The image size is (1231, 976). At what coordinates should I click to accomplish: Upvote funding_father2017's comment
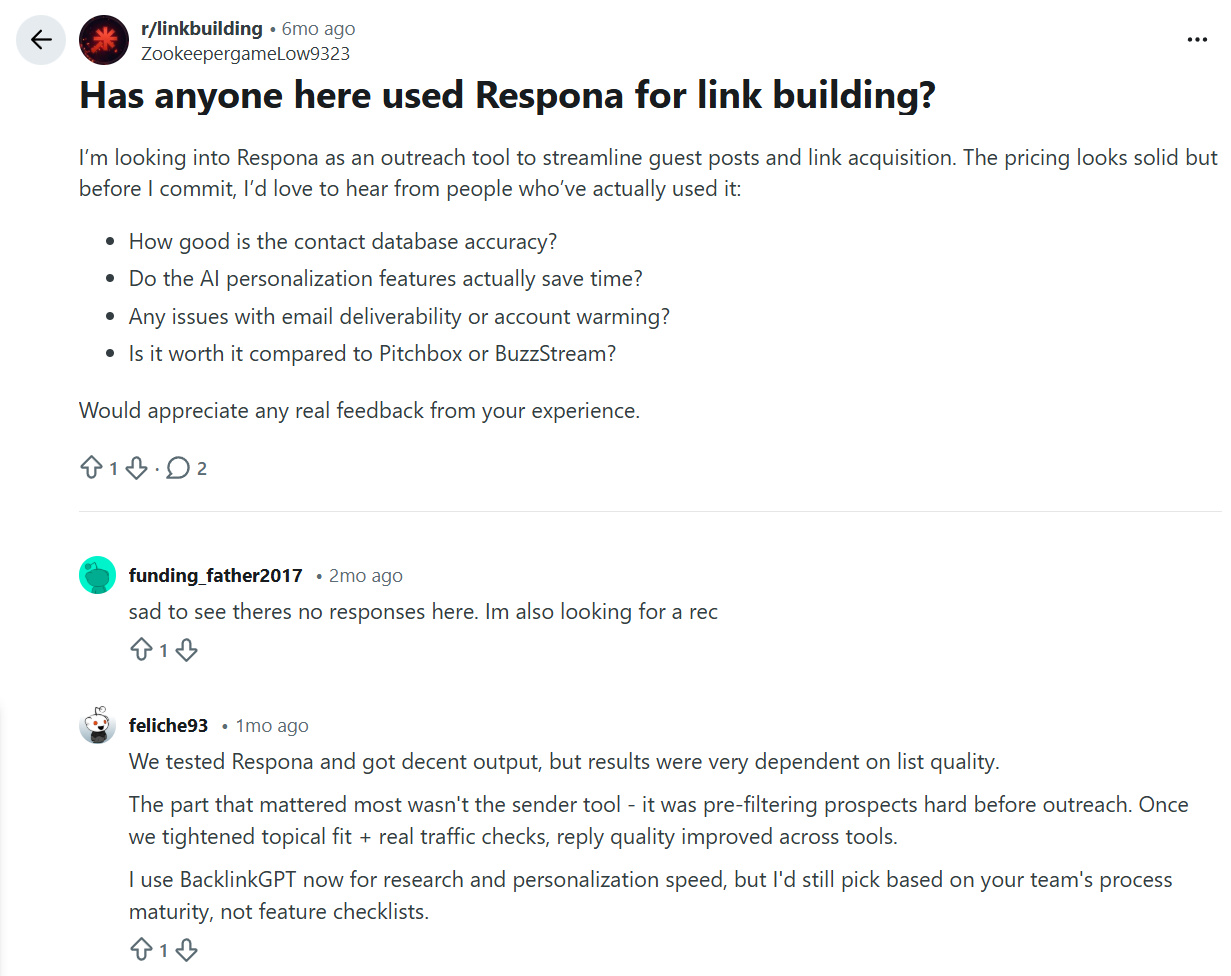point(143,649)
